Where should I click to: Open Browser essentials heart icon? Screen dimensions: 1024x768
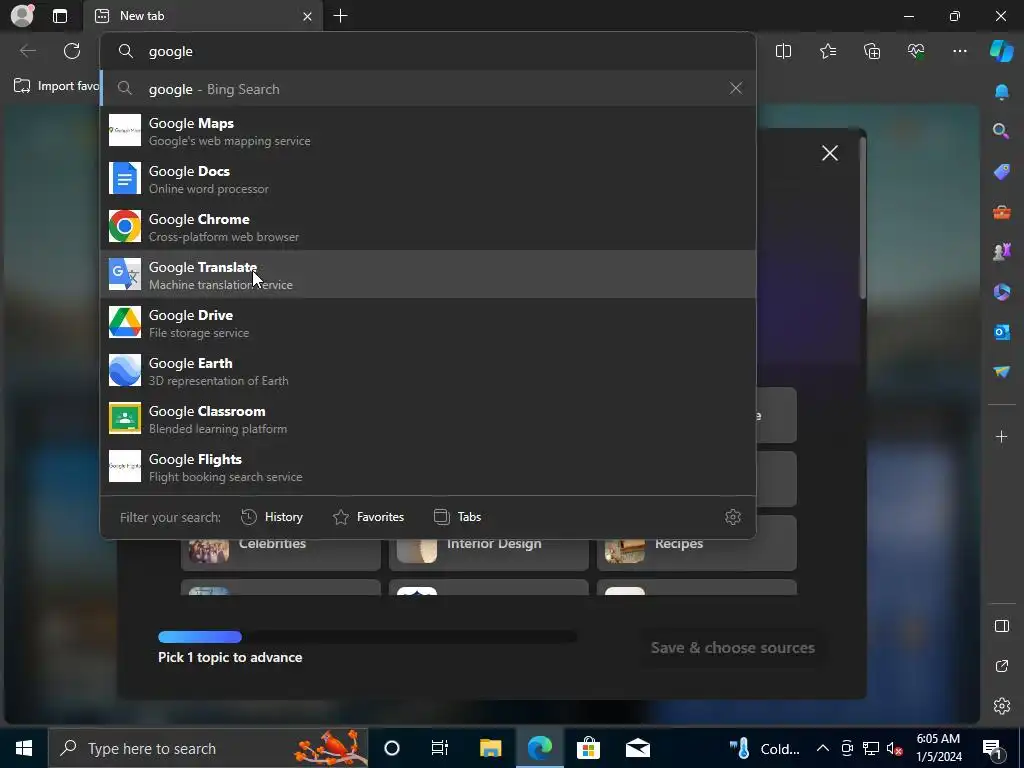tap(916, 51)
